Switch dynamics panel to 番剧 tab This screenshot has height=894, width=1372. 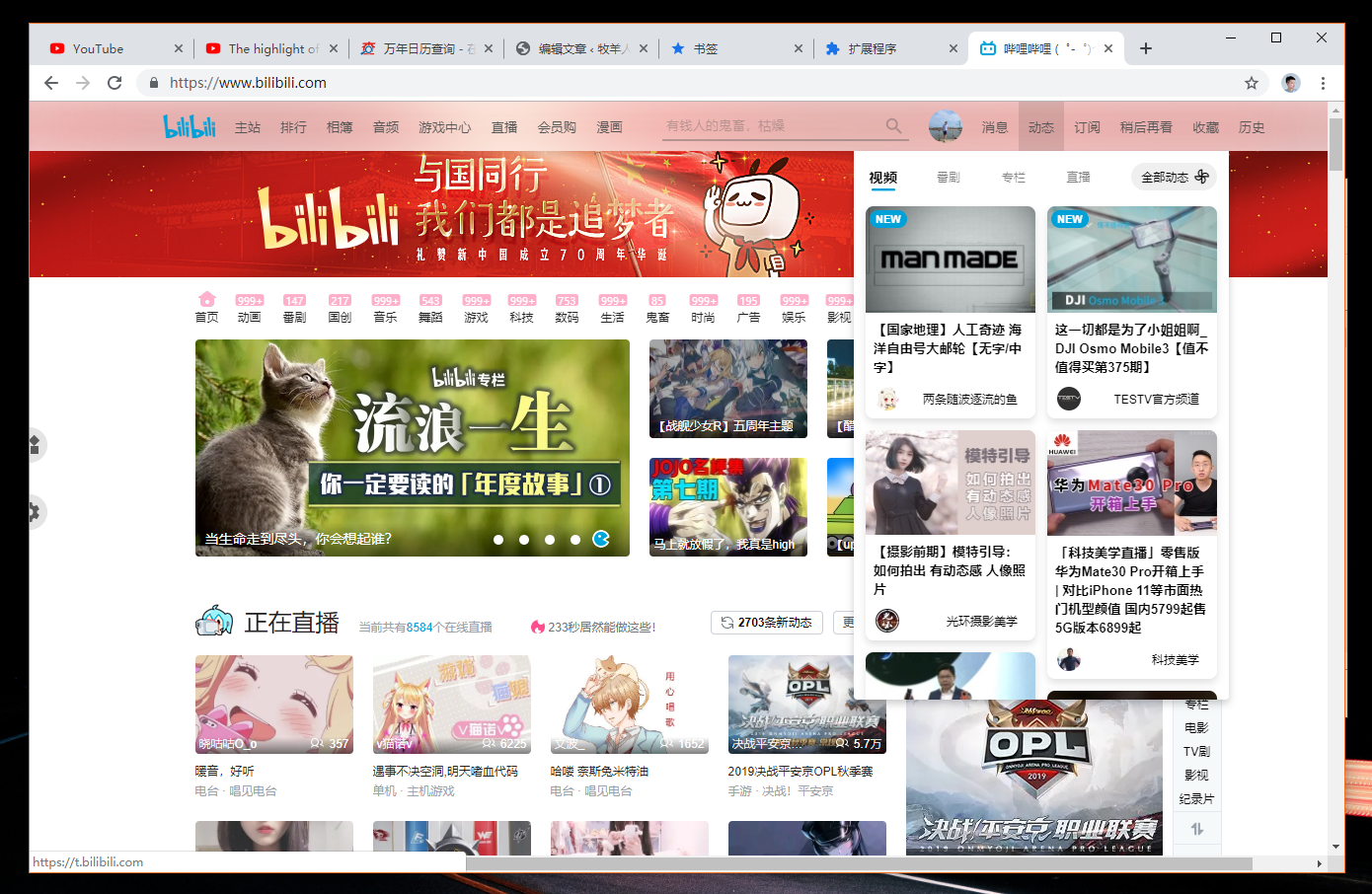(x=949, y=178)
